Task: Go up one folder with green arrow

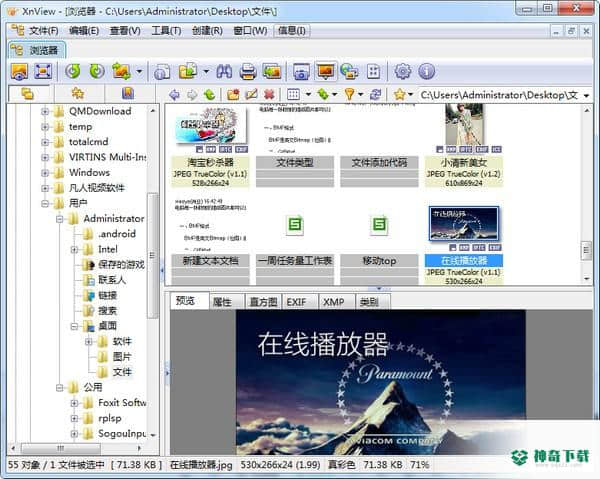Action: pos(210,94)
